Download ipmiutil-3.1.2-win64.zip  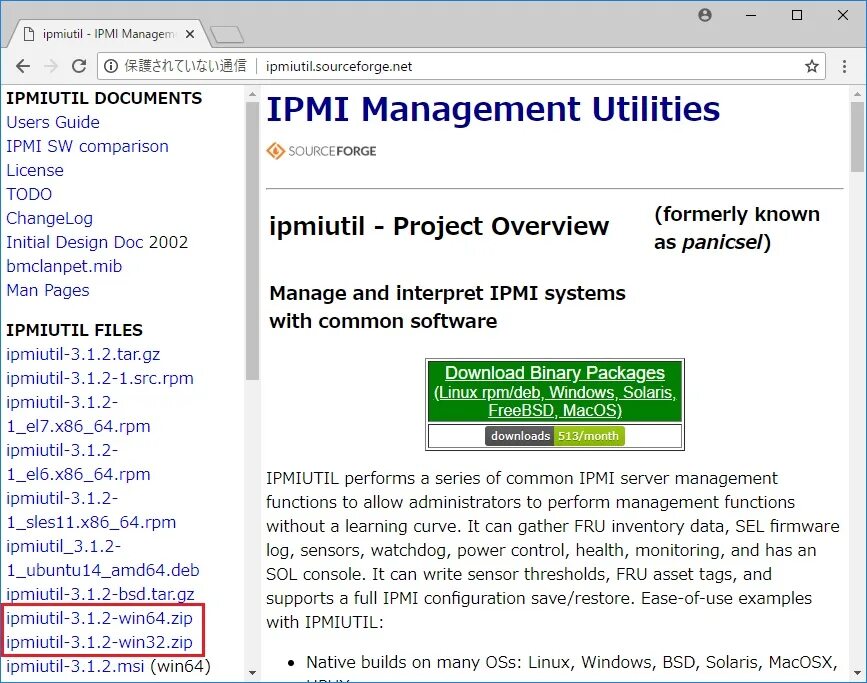click(x=100, y=618)
